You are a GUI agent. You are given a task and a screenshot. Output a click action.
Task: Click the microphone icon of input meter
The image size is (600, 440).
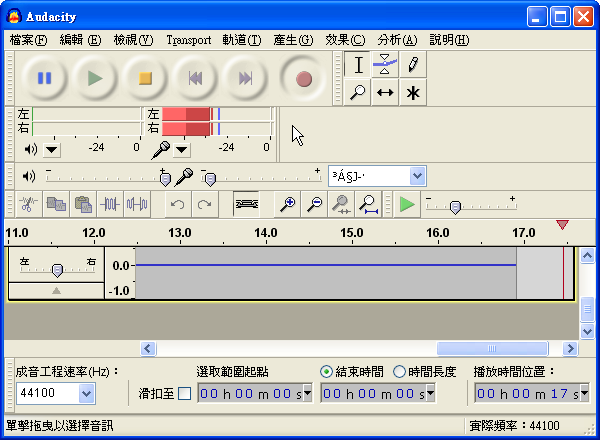[160, 150]
